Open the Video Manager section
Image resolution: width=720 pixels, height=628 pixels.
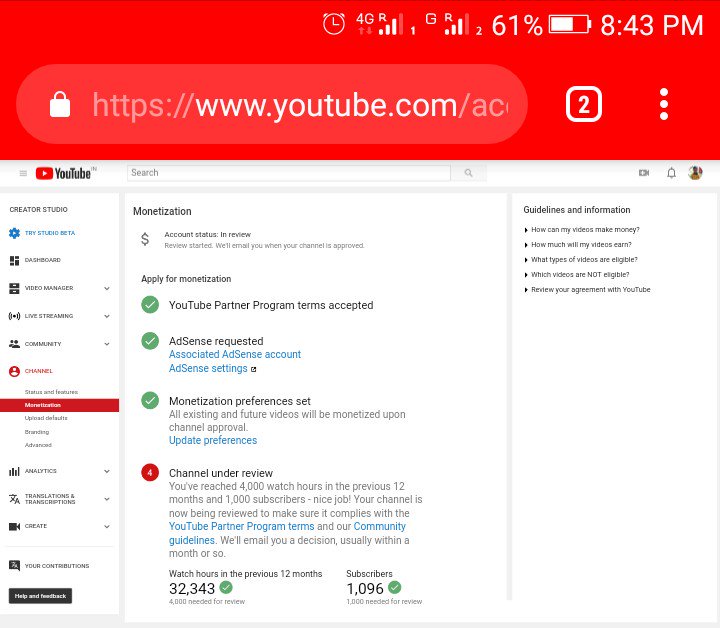point(49,288)
